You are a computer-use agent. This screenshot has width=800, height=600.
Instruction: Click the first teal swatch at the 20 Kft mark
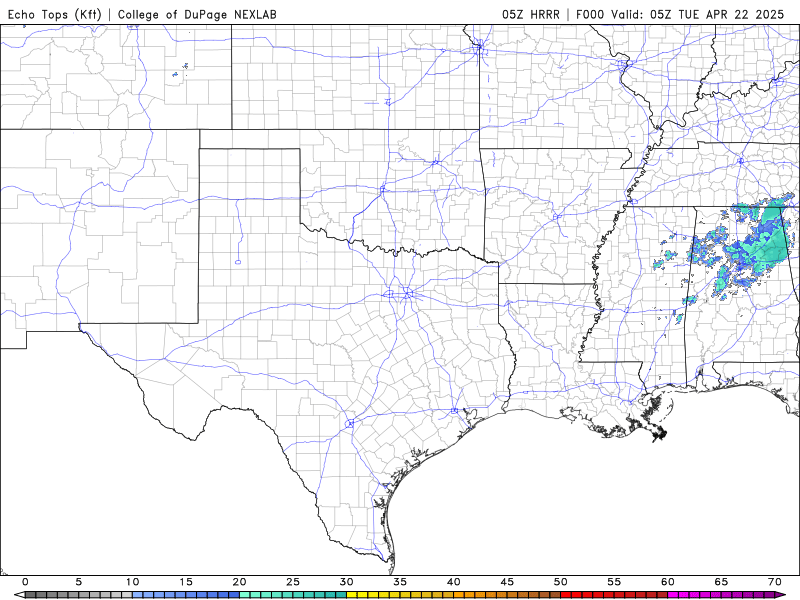245,595
